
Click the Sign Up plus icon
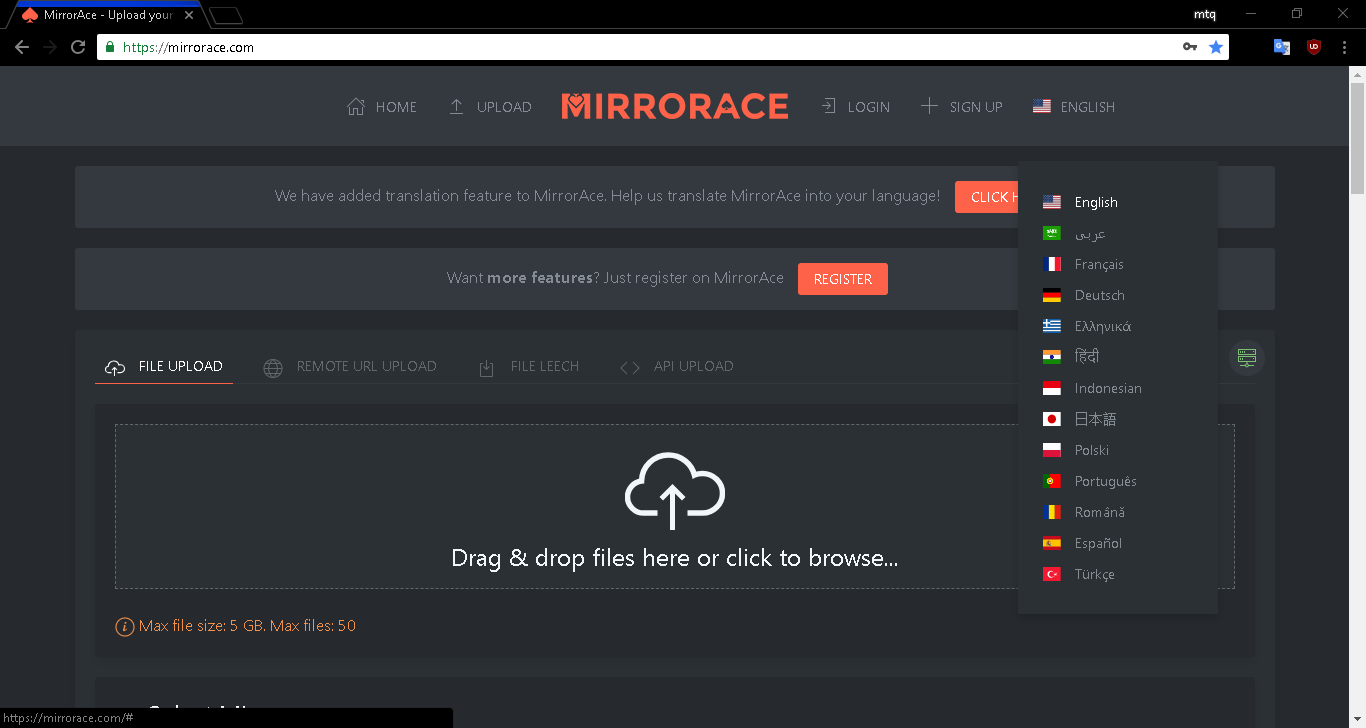(x=929, y=106)
